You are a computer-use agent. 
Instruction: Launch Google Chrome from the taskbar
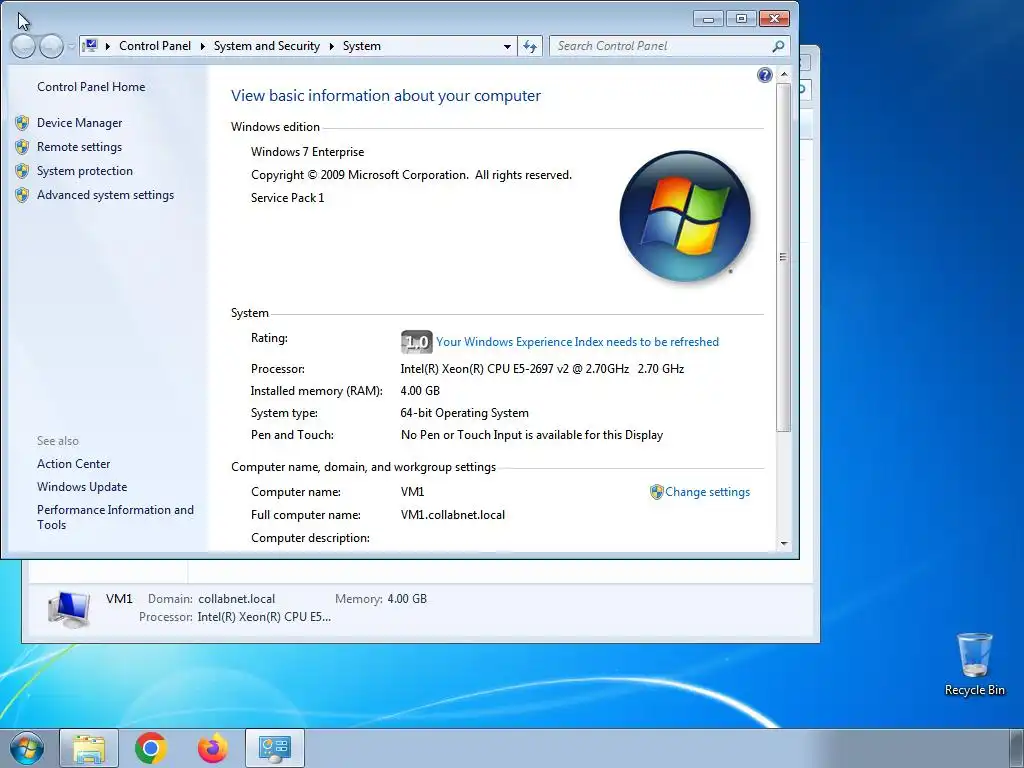click(151, 748)
